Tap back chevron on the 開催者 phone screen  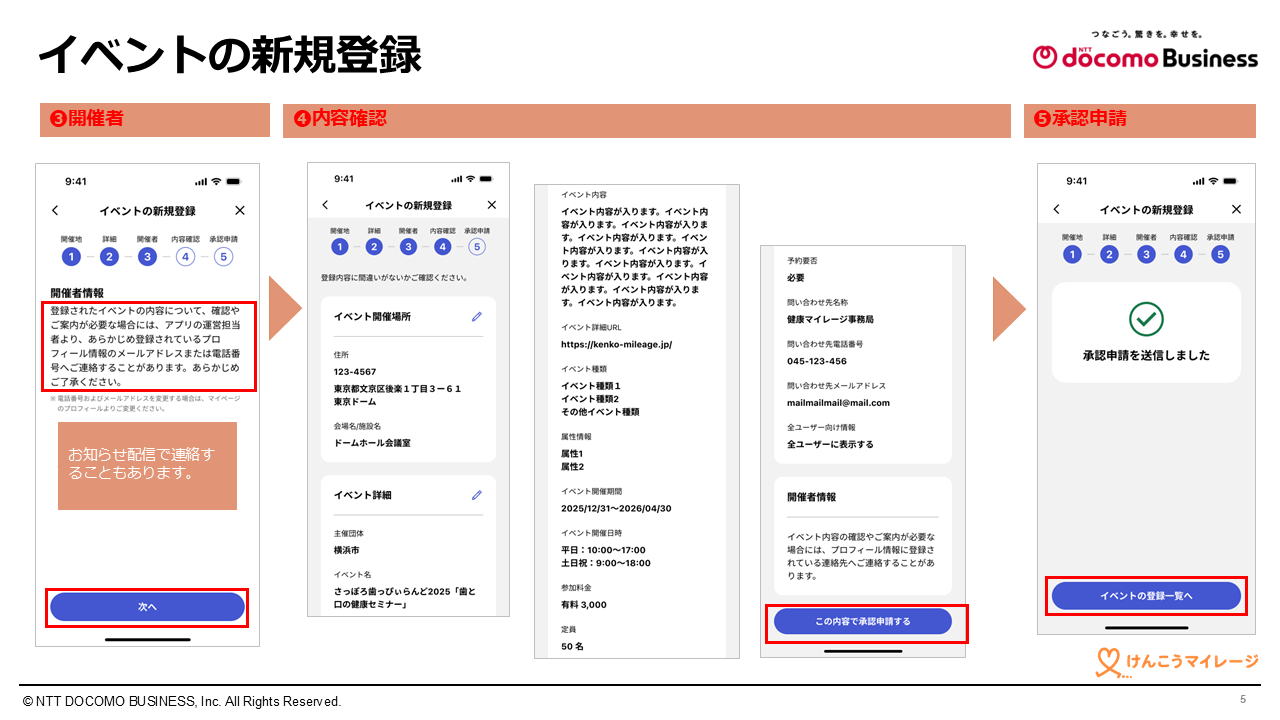[55, 211]
